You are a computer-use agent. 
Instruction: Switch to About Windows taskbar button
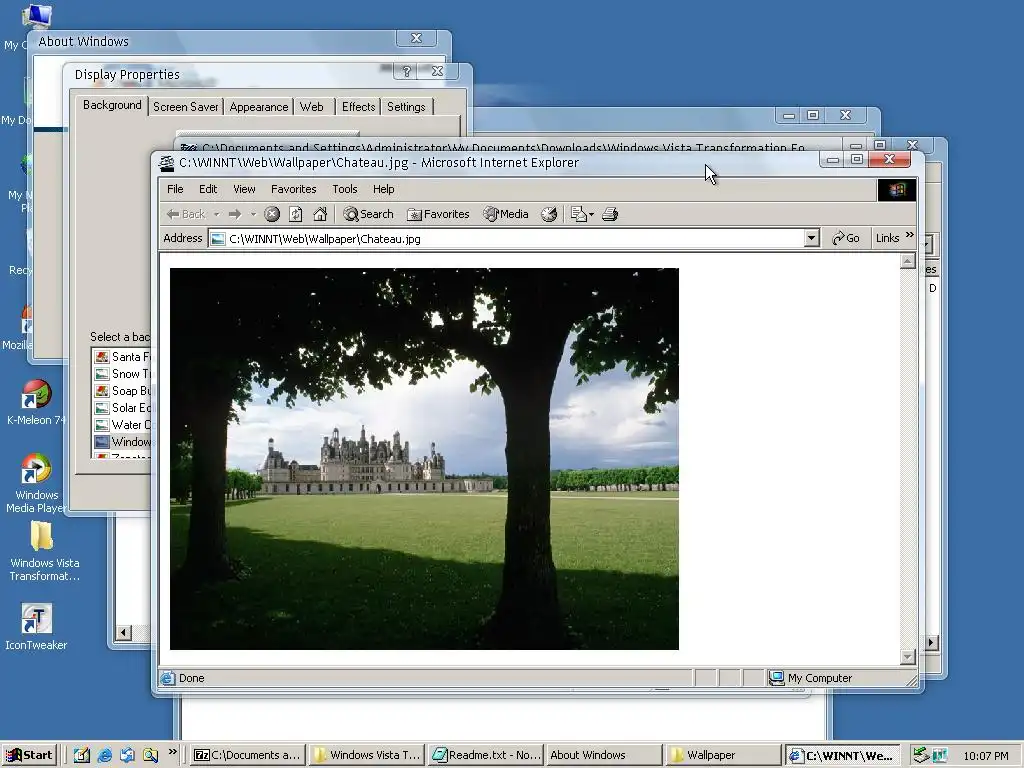click(603, 755)
